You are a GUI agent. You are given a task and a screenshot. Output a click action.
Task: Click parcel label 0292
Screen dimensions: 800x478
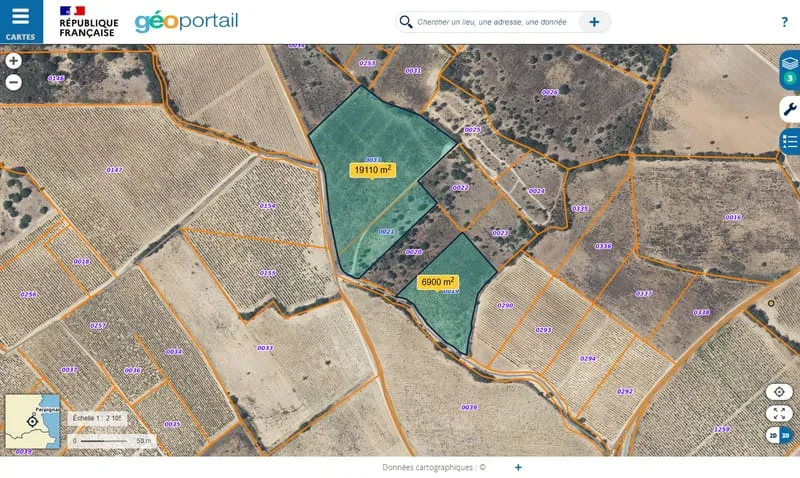624,391
